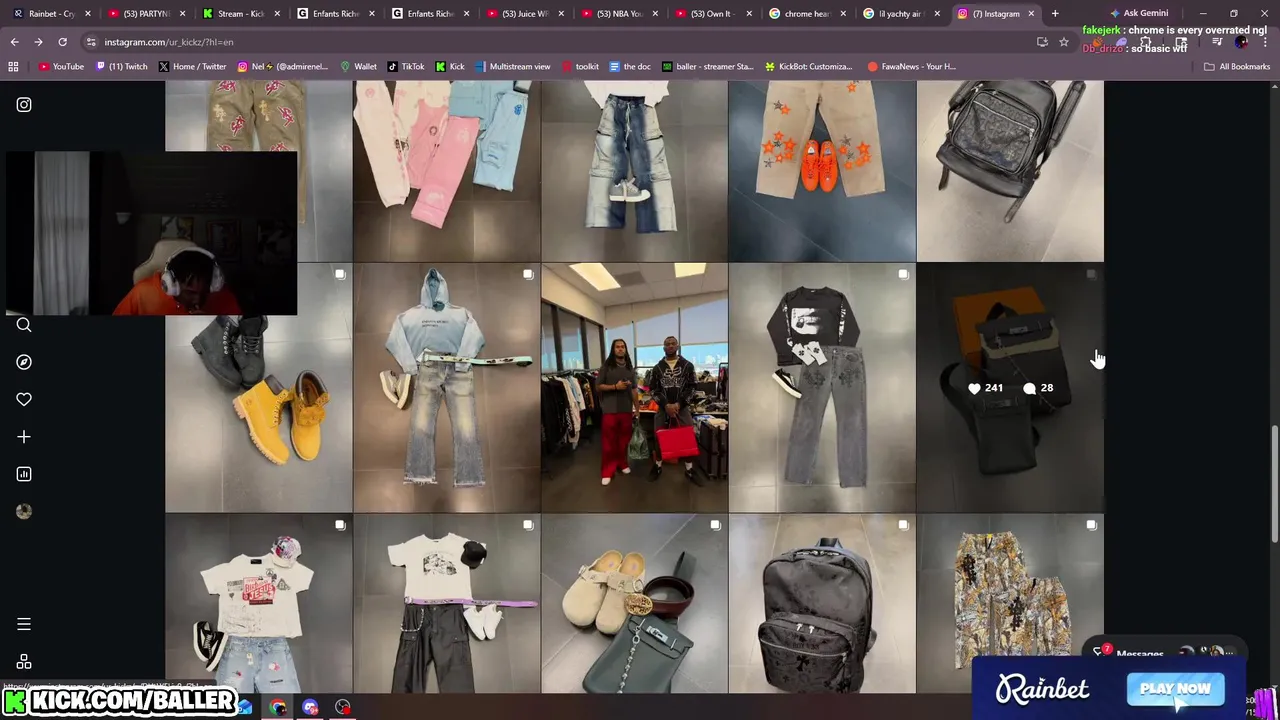Open the Dashboard chart icon in the sidebar
This screenshot has width=1280, height=720.
tap(24, 474)
